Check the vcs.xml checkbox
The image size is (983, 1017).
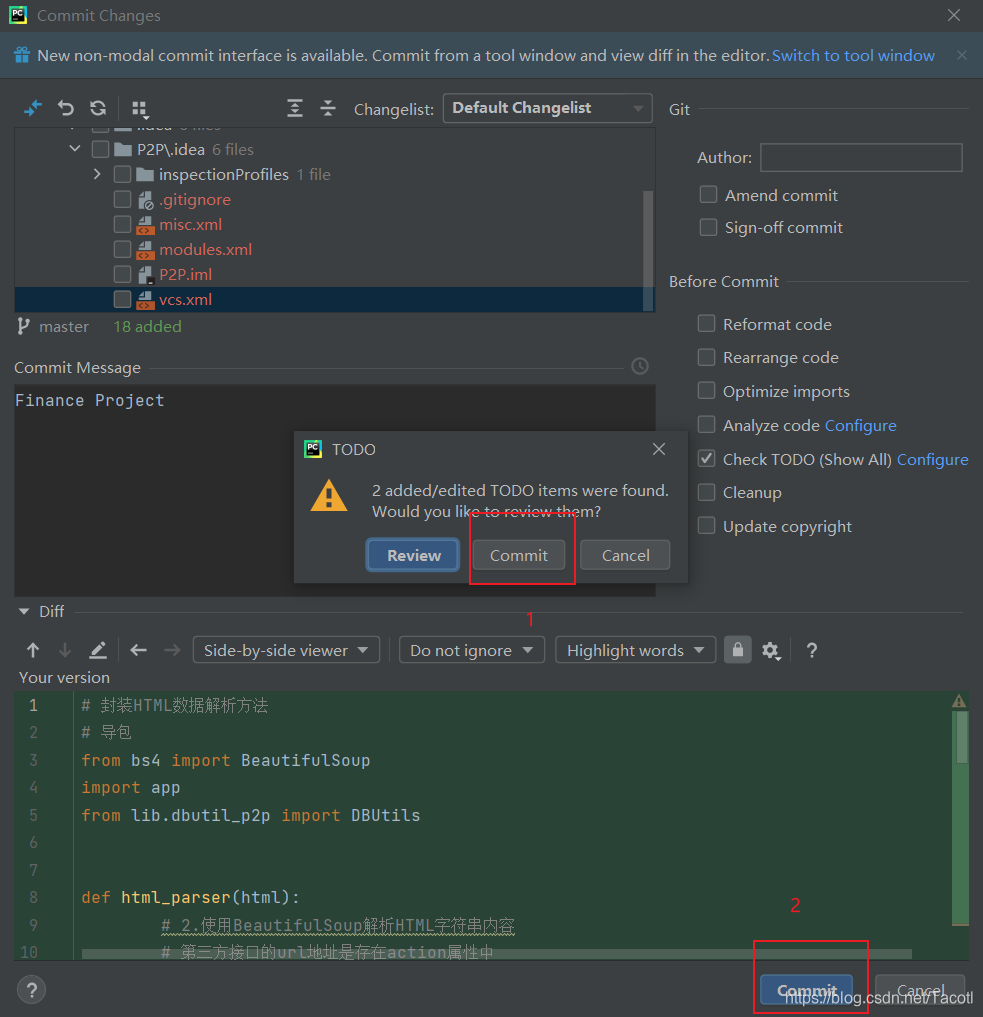[x=123, y=300]
